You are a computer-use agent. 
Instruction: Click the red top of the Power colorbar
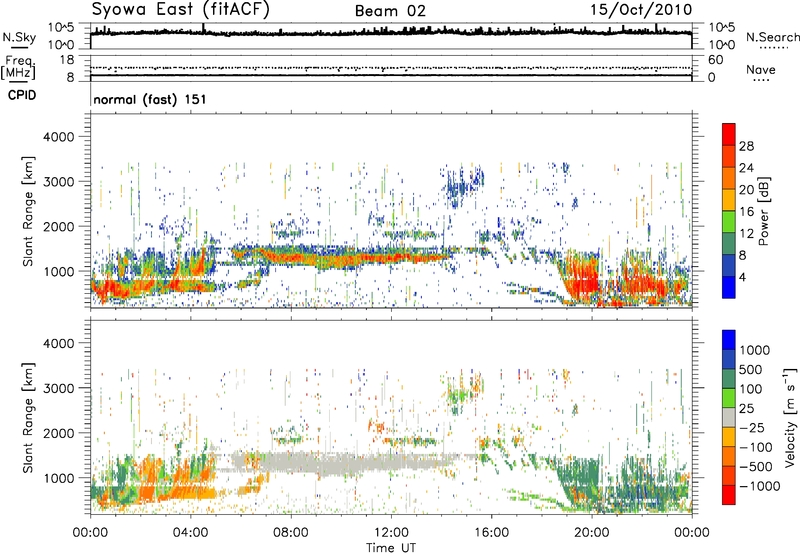[729, 134]
